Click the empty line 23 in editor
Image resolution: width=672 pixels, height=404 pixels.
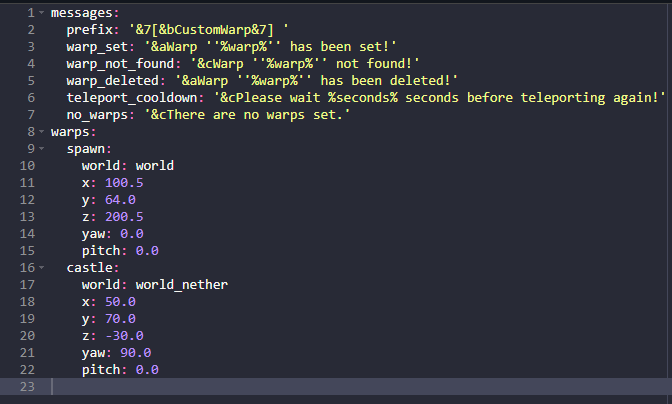[x=300, y=387]
